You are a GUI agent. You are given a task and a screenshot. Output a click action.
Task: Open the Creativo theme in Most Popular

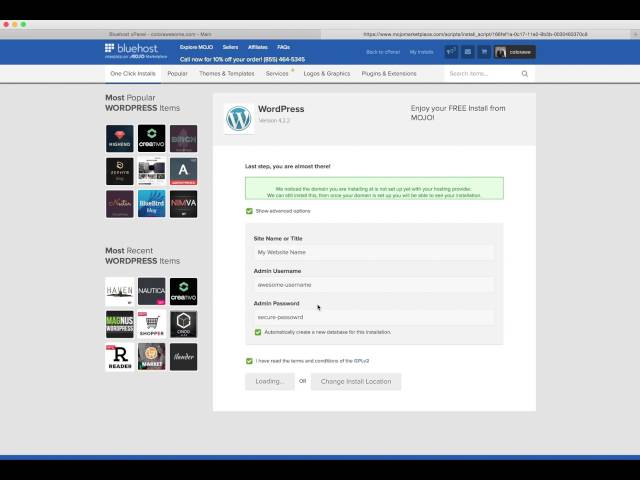click(x=151, y=138)
